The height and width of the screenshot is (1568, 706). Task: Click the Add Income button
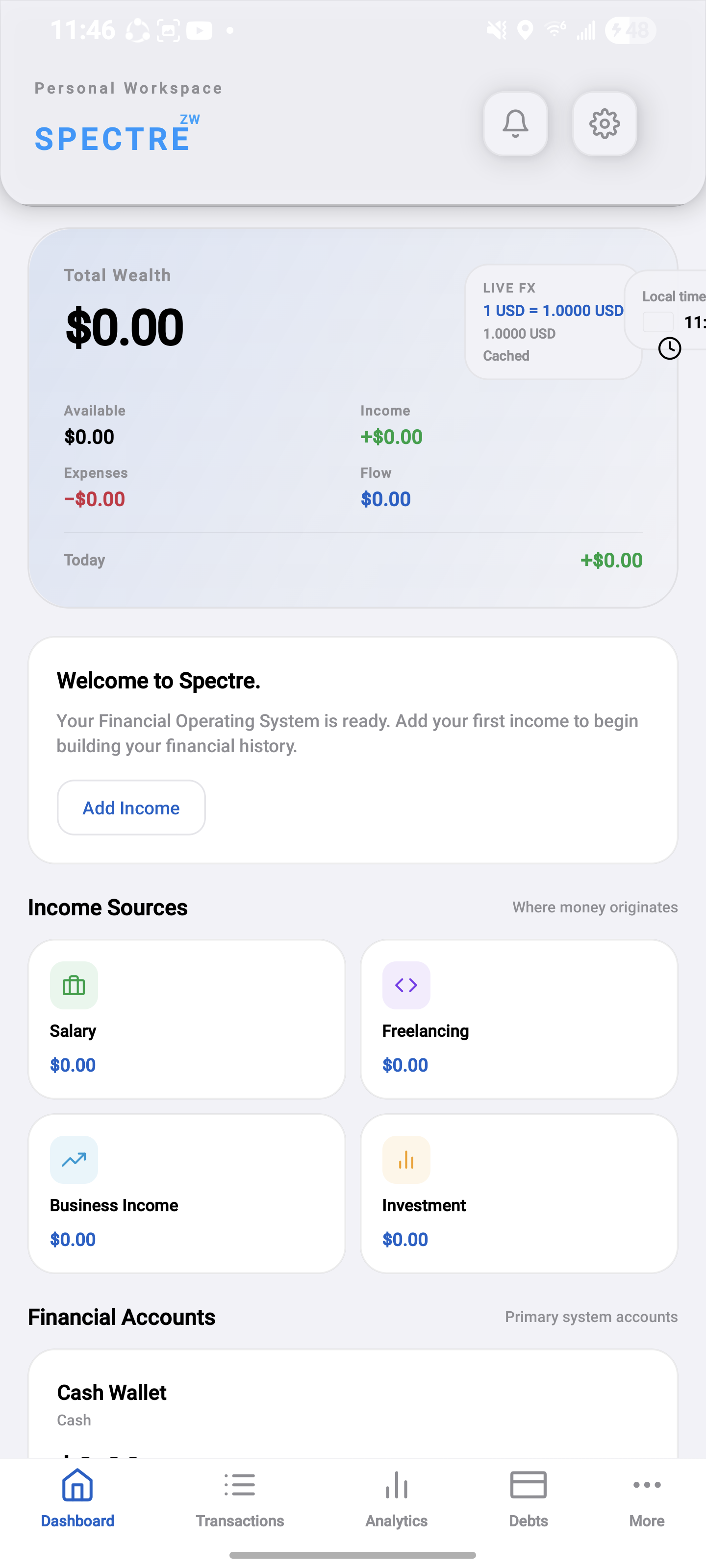click(x=131, y=808)
